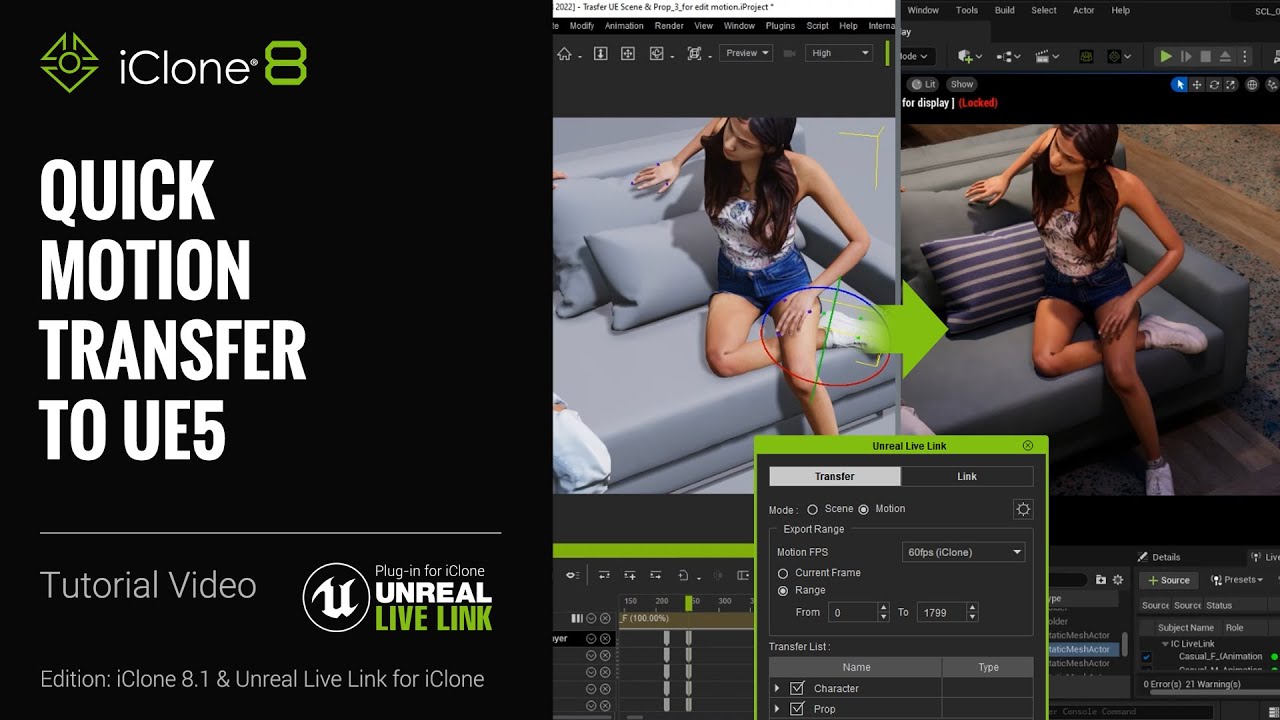Screen dimensions: 1280x720
Task: Select the Motion mode radio button
Action: point(863,510)
